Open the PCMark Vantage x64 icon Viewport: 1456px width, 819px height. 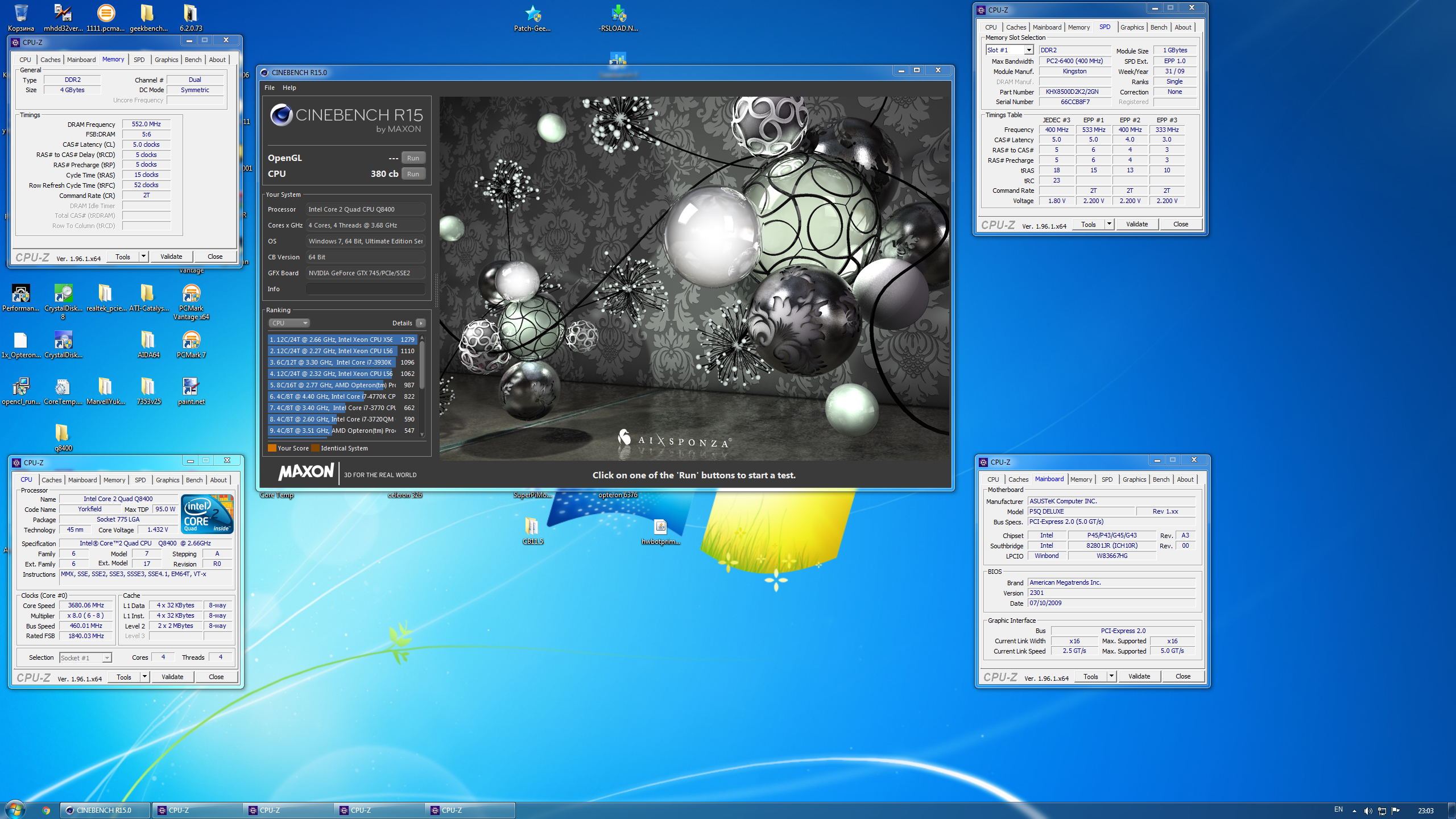coord(191,301)
